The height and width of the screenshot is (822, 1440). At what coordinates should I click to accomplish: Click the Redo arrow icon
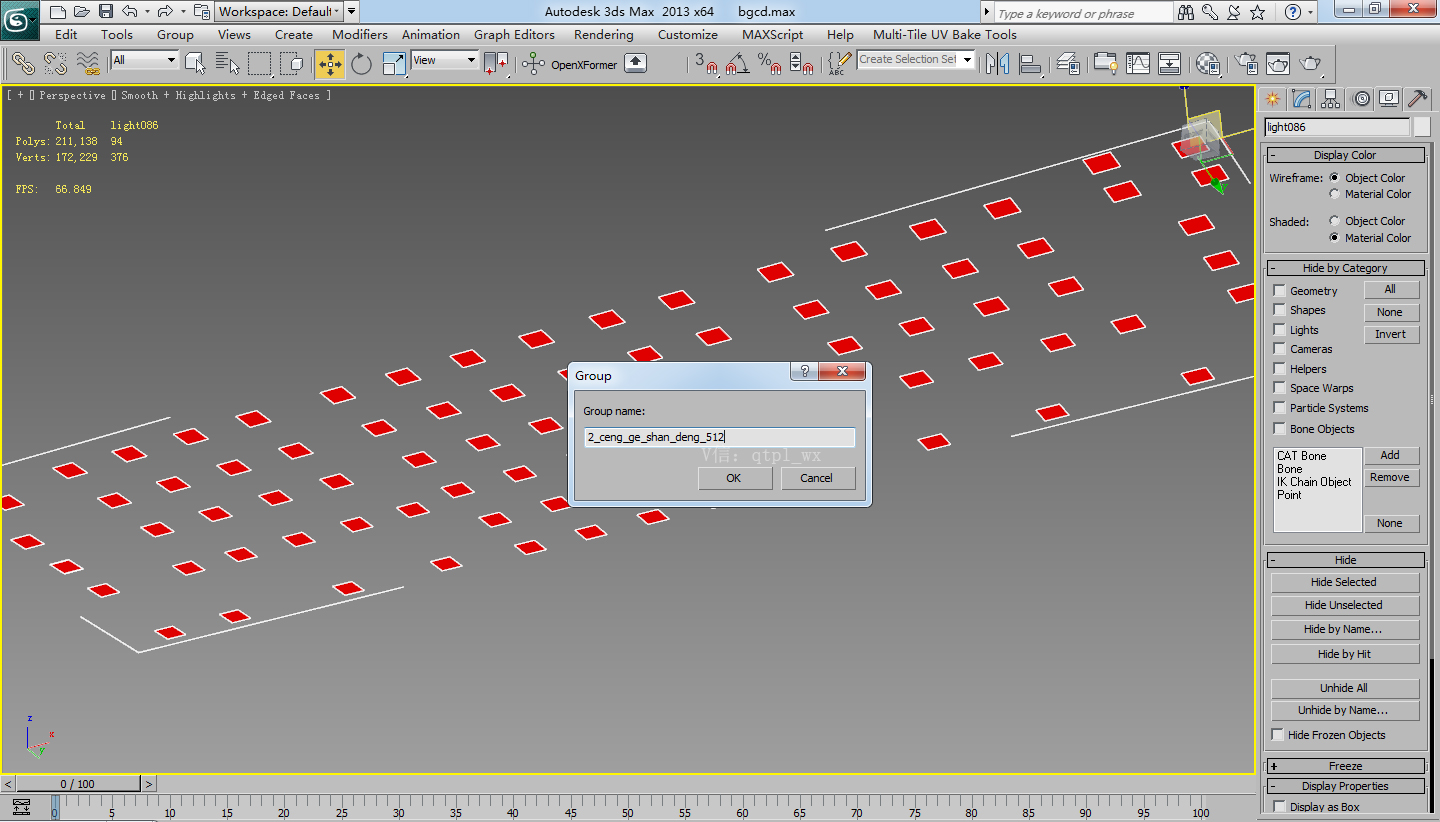pyautogui.click(x=165, y=12)
